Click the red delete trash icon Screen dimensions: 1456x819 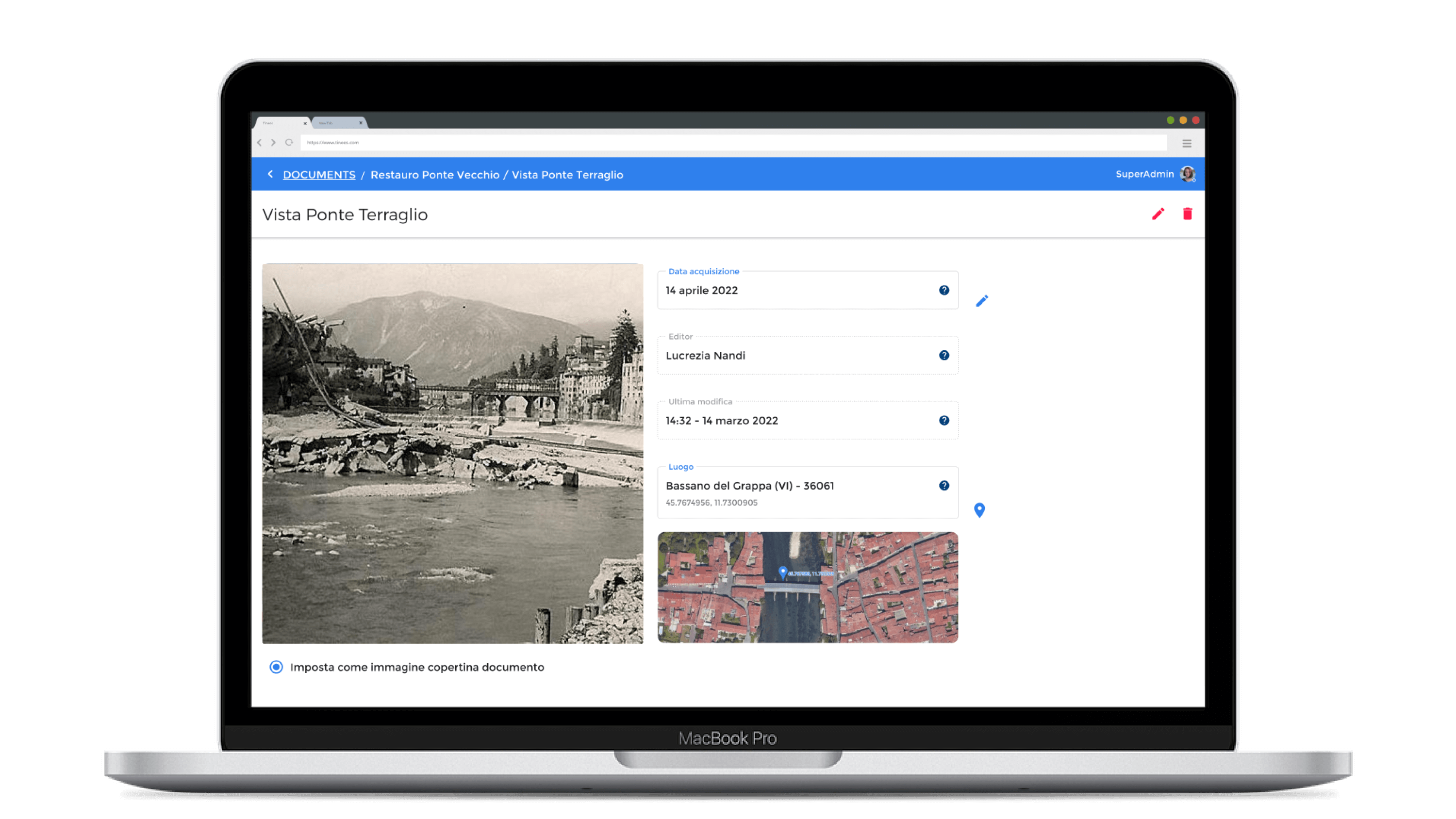point(1187,214)
